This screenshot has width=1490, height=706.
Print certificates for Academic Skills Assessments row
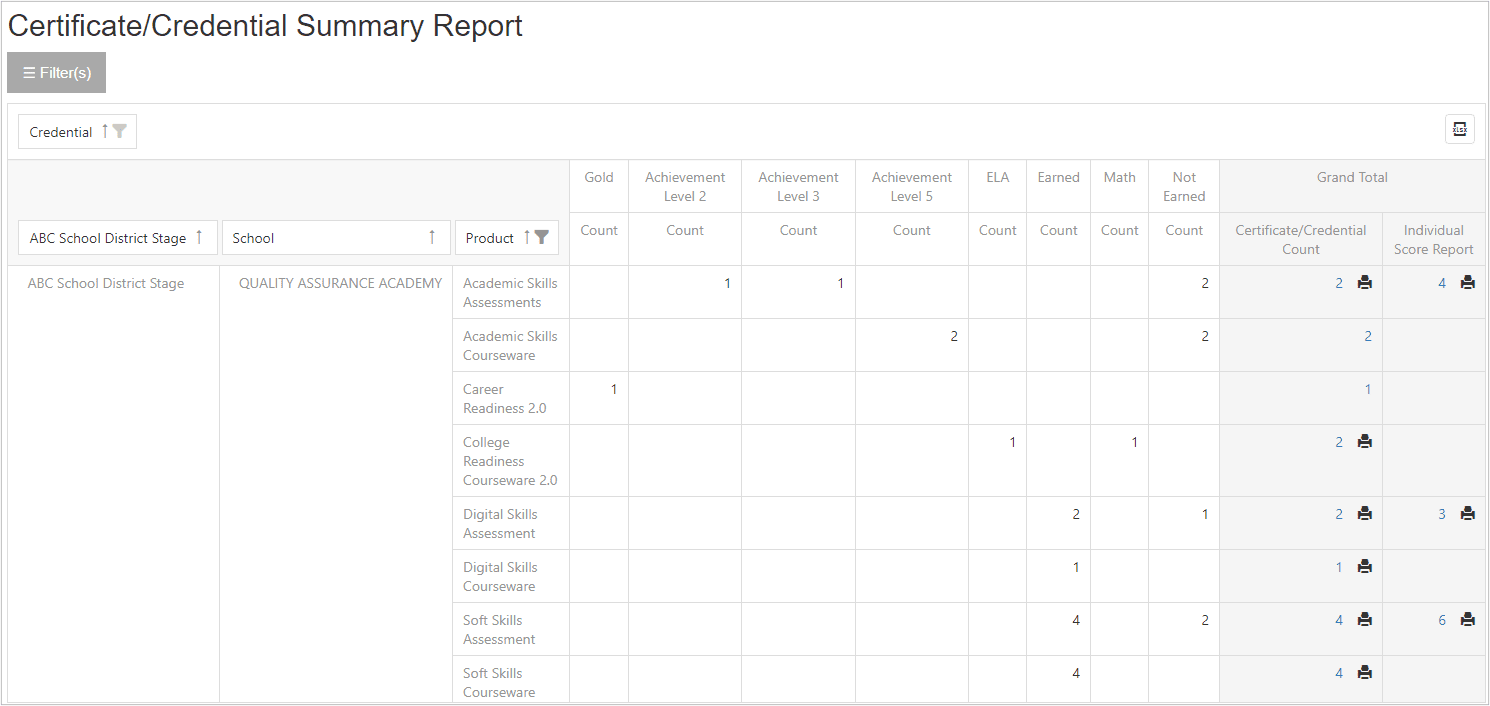1365,283
